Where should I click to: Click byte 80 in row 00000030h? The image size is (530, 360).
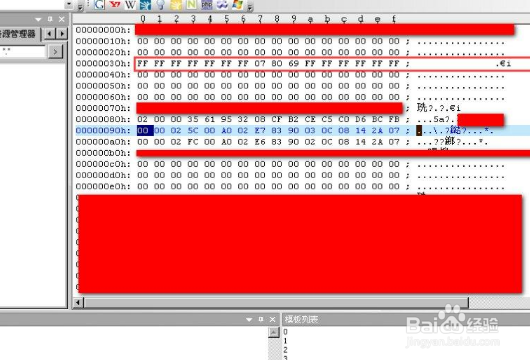[277, 64]
